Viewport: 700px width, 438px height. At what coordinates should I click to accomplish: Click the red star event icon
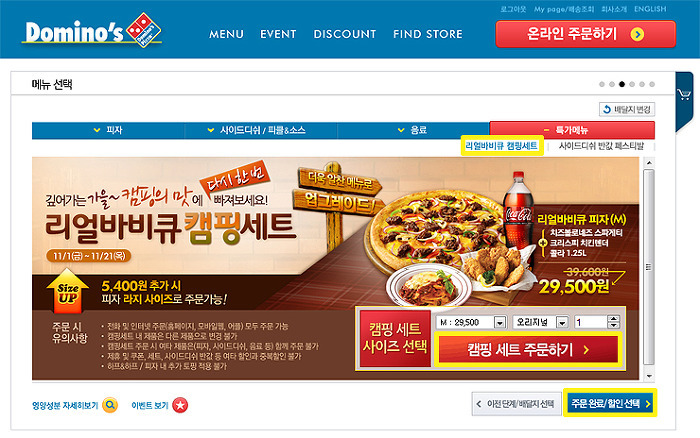coord(180,405)
